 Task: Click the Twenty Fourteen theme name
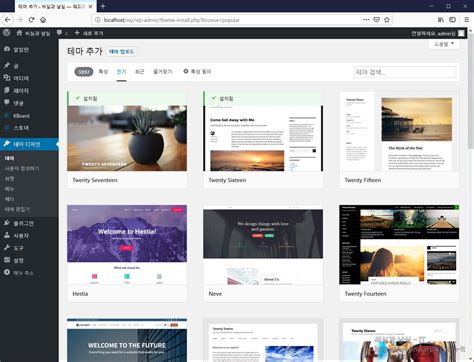(x=365, y=294)
